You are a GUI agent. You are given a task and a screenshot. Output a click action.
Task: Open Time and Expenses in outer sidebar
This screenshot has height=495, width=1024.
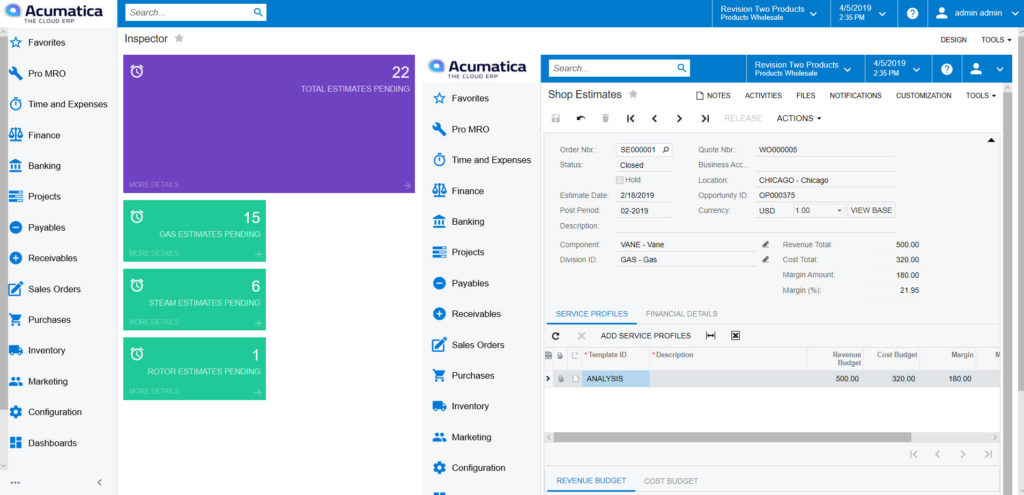click(x=58, y=104)
